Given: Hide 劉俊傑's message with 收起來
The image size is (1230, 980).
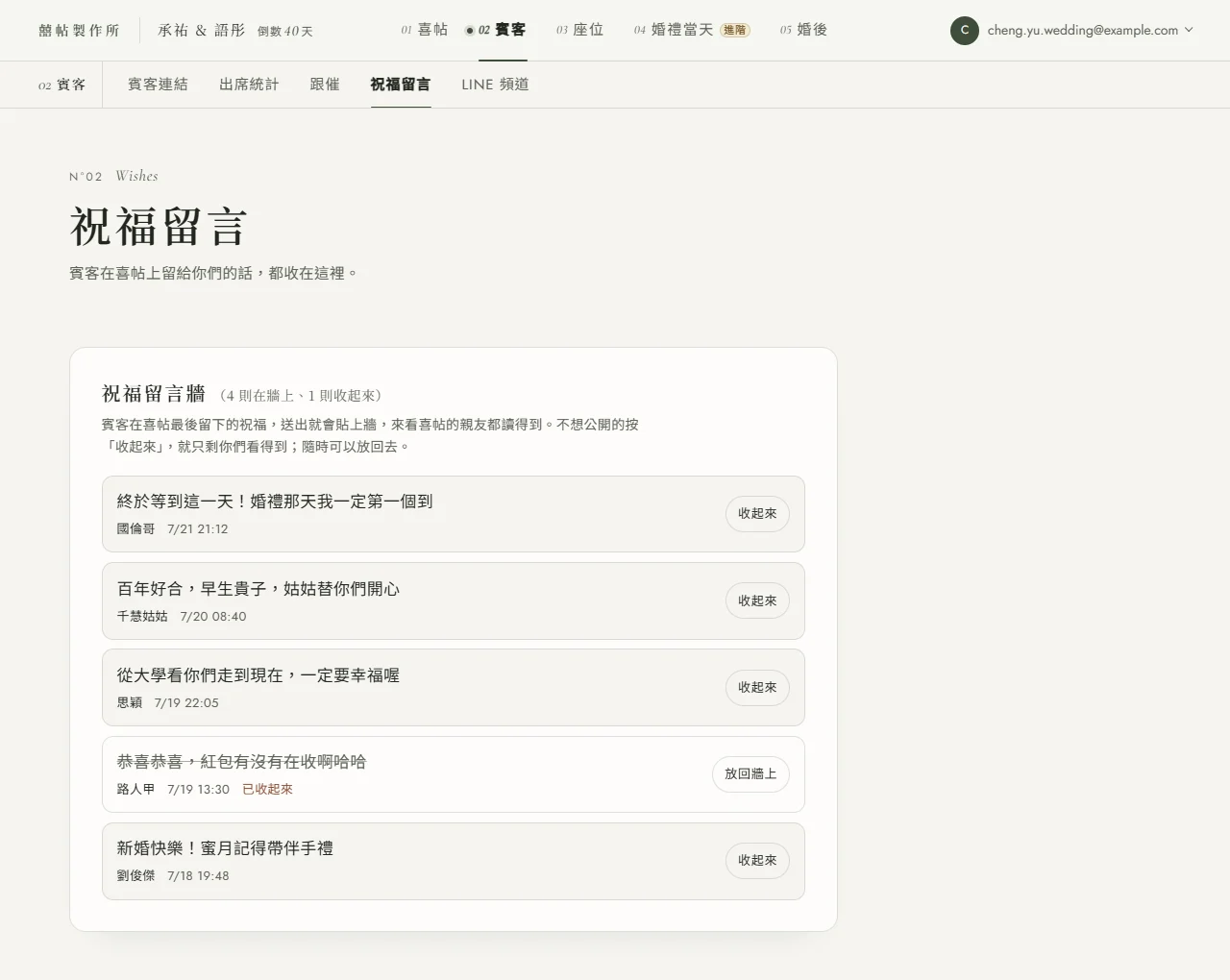Looking at the screenshot, I should [x=757, y=861].
